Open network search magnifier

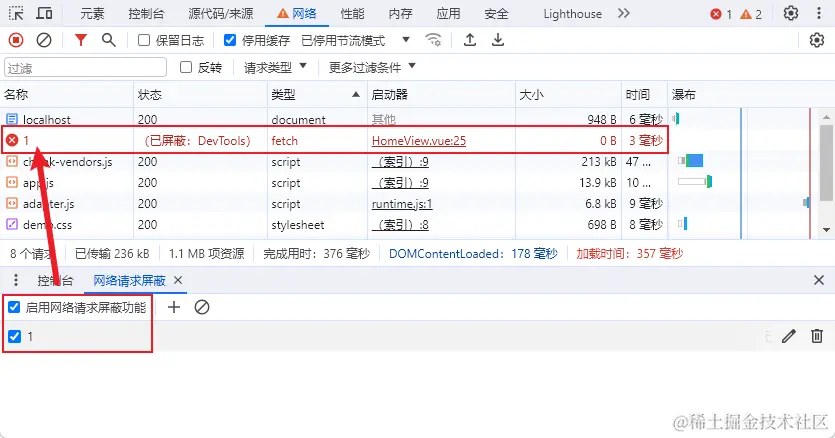click(x=109, y=40)
